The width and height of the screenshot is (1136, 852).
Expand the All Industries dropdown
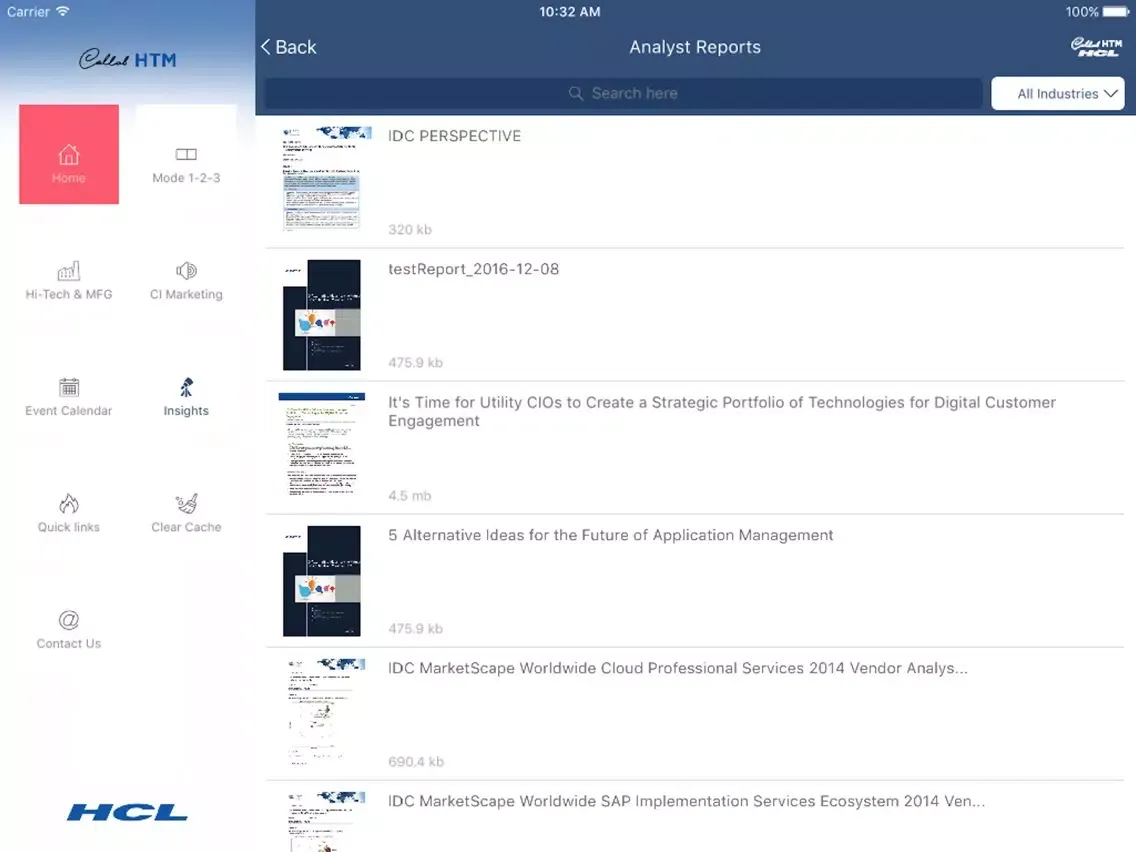pos(1057,94)
